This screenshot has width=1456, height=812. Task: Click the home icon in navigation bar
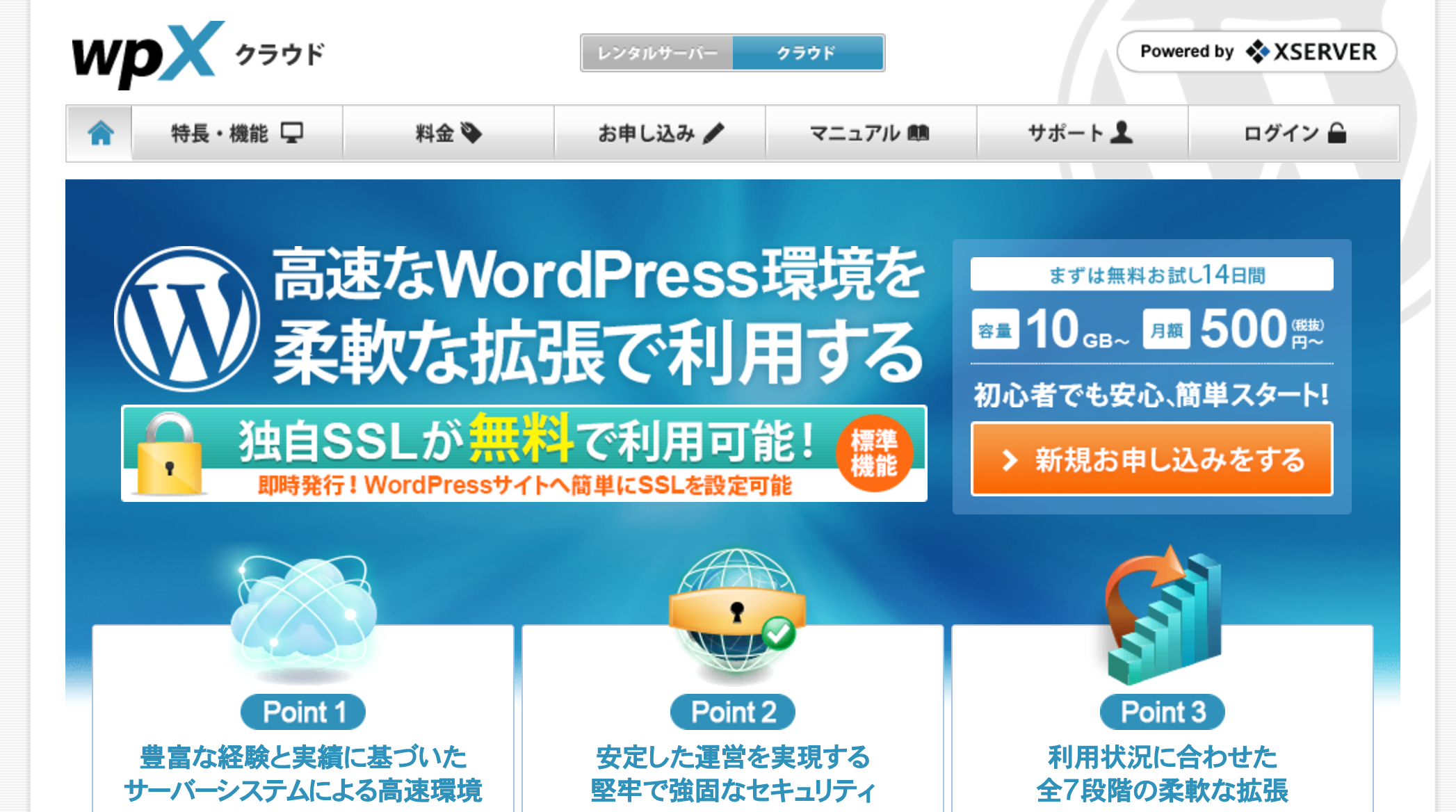click(x=100, y=133)
